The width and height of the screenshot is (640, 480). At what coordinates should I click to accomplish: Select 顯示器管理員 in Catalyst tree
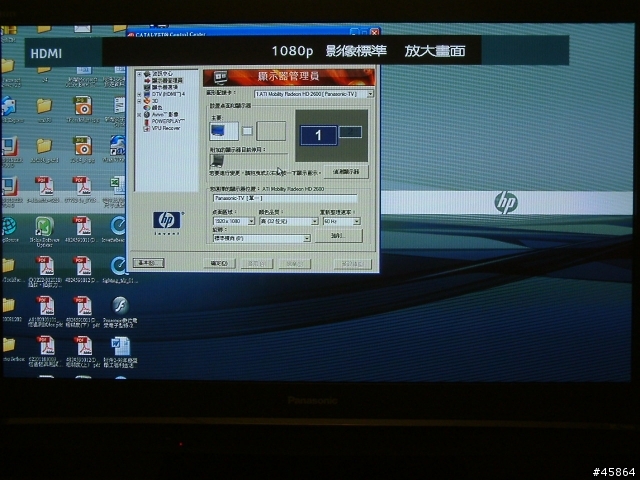(x=167, y=80)
